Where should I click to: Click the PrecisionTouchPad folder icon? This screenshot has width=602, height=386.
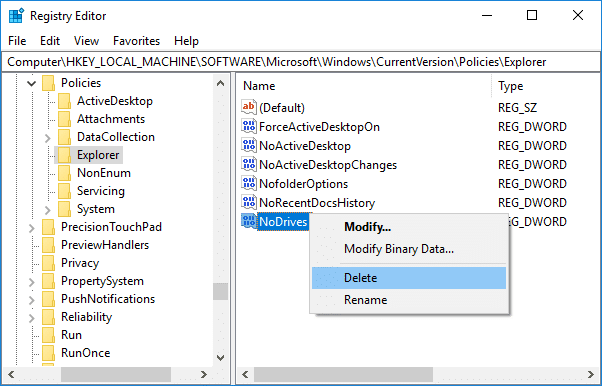click(48, 227)
